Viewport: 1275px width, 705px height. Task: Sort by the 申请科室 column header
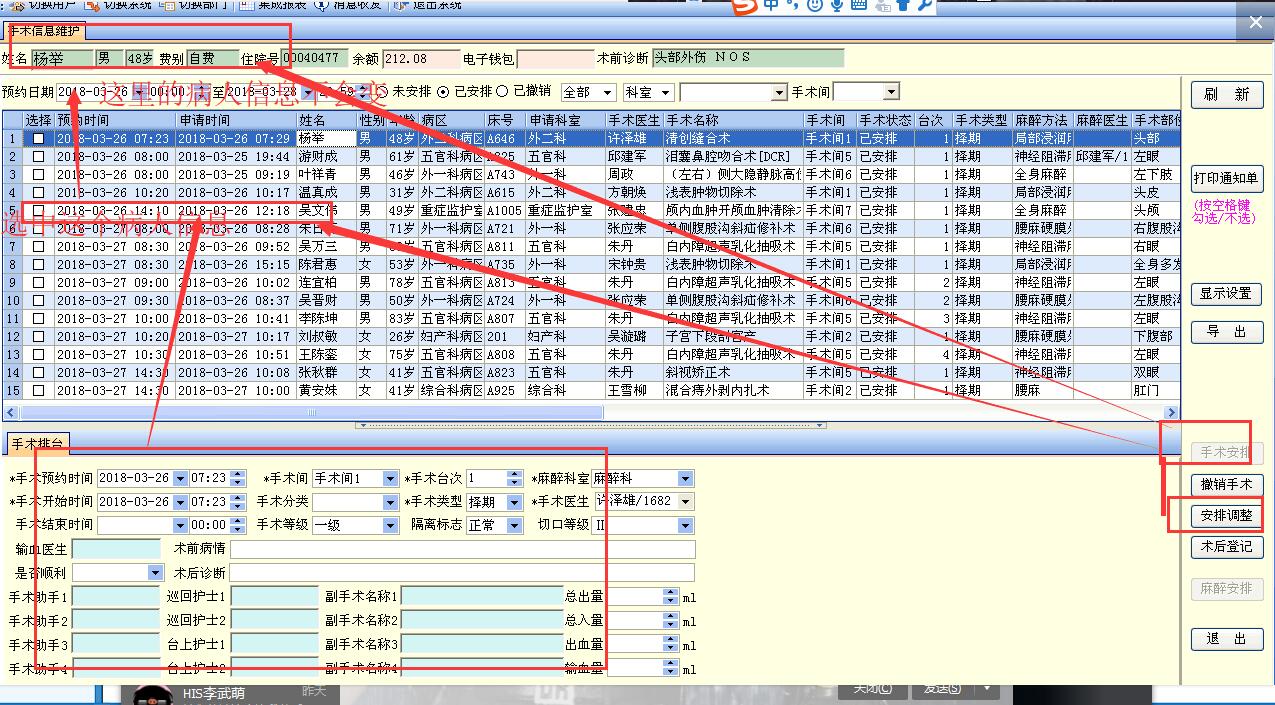click(x=565, y=120)
